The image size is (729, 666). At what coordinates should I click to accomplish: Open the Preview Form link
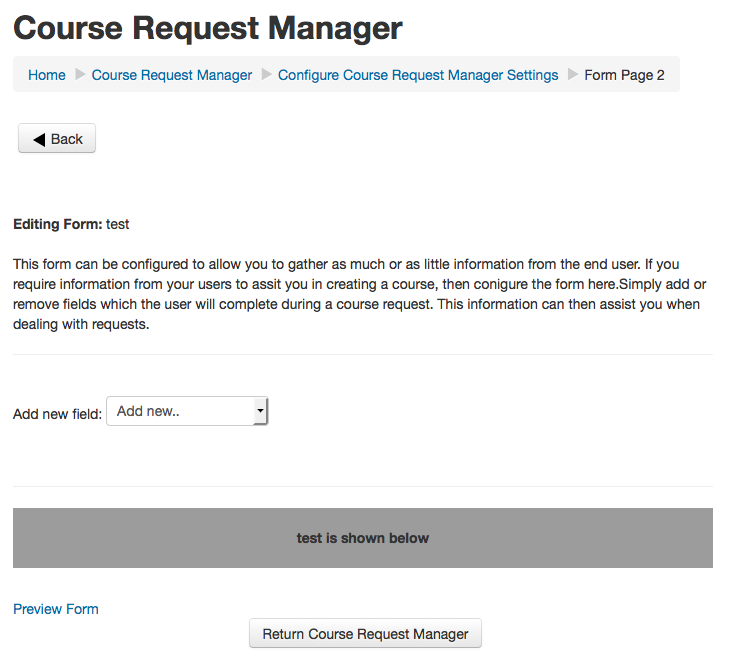click(56, 608)
